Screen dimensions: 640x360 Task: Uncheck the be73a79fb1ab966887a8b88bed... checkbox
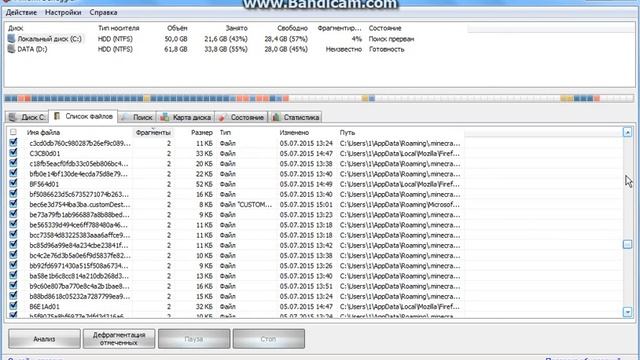(13, 214)
